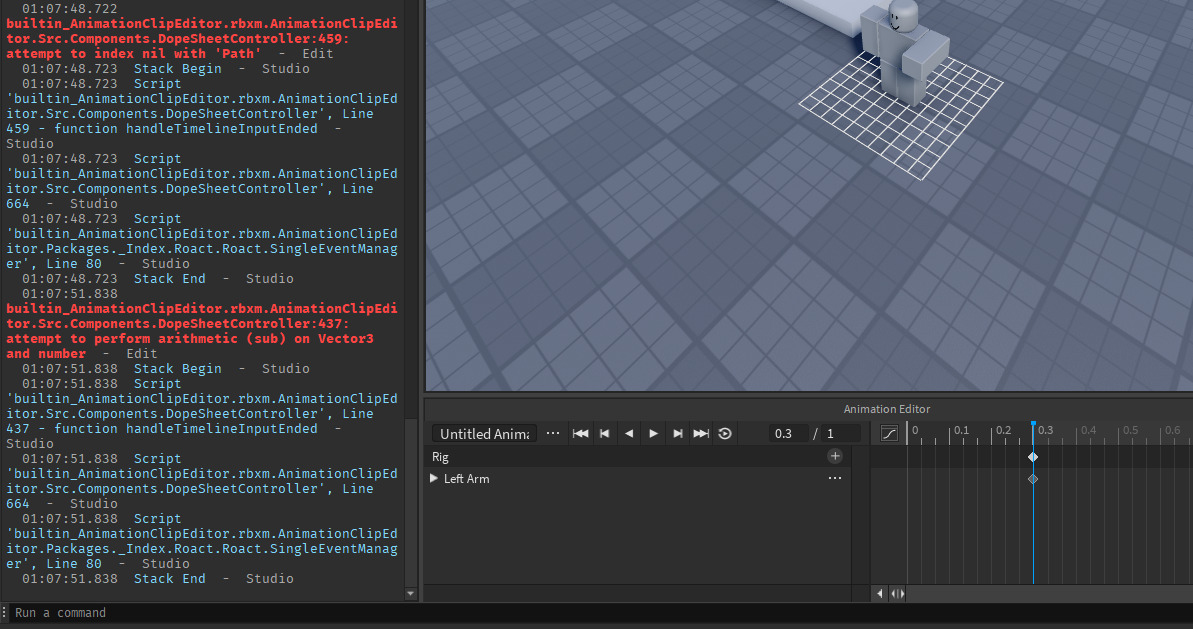Open the Left Arm track options menu
Viewport: 1193px width, 629px height.
click(x=835, y=479)
